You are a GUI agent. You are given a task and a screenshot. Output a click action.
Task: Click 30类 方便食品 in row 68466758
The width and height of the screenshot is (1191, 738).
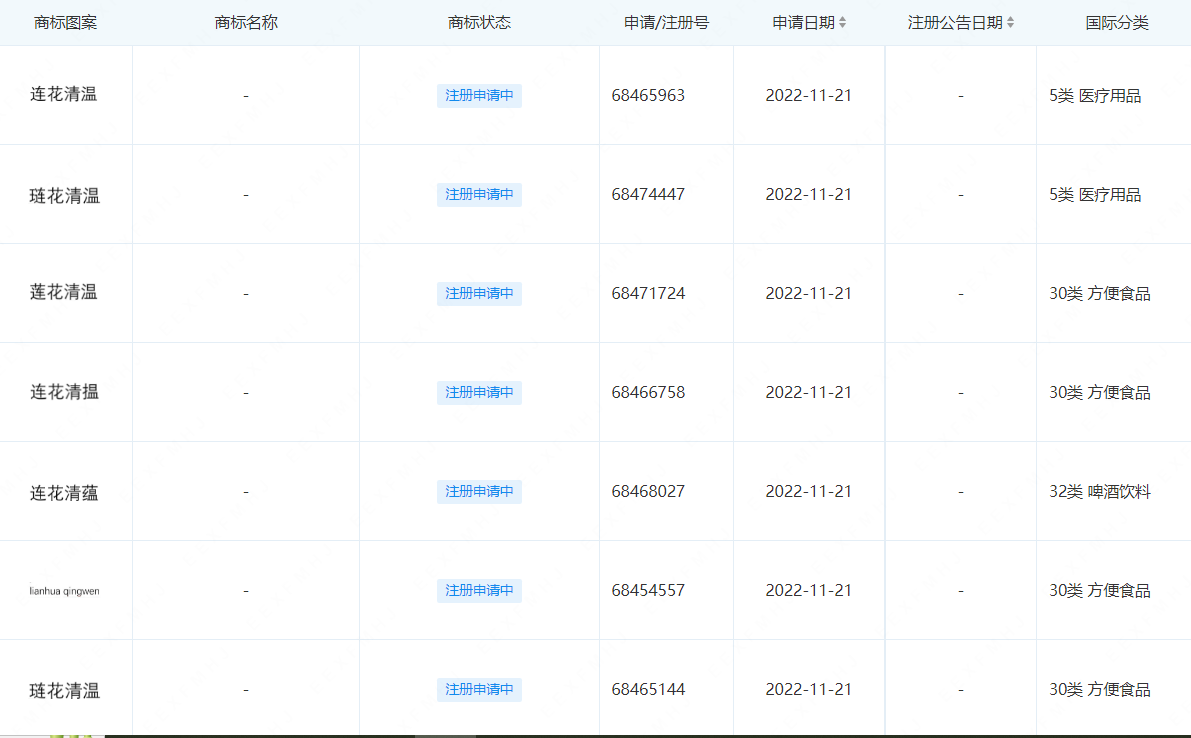1099,393
